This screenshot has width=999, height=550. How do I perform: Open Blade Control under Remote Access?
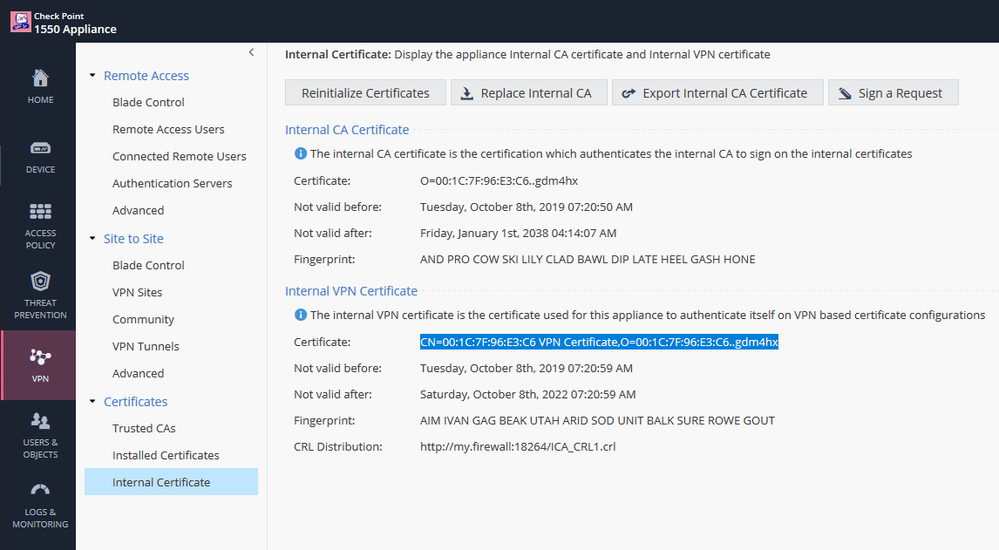pyautogui.click(x=148, y=102)
